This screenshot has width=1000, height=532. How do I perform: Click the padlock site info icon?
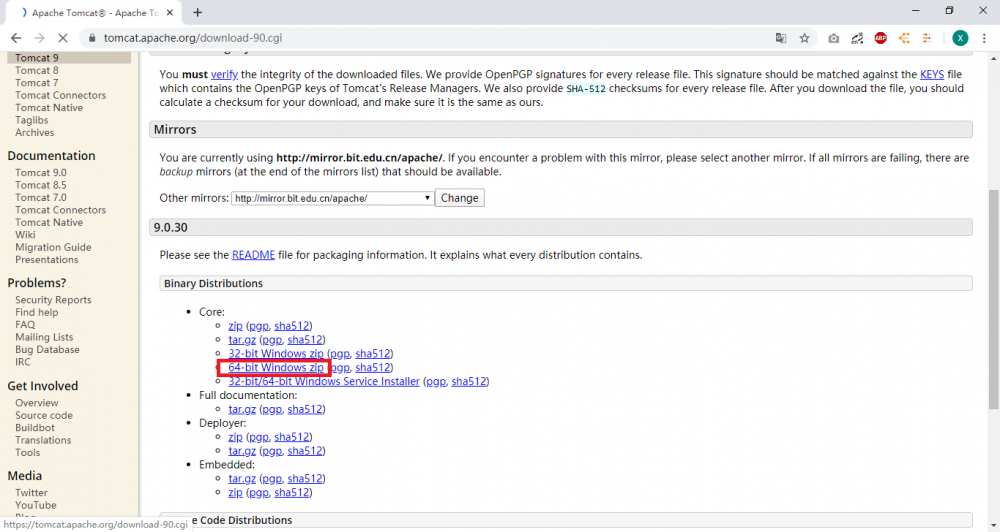coord(92,38)
